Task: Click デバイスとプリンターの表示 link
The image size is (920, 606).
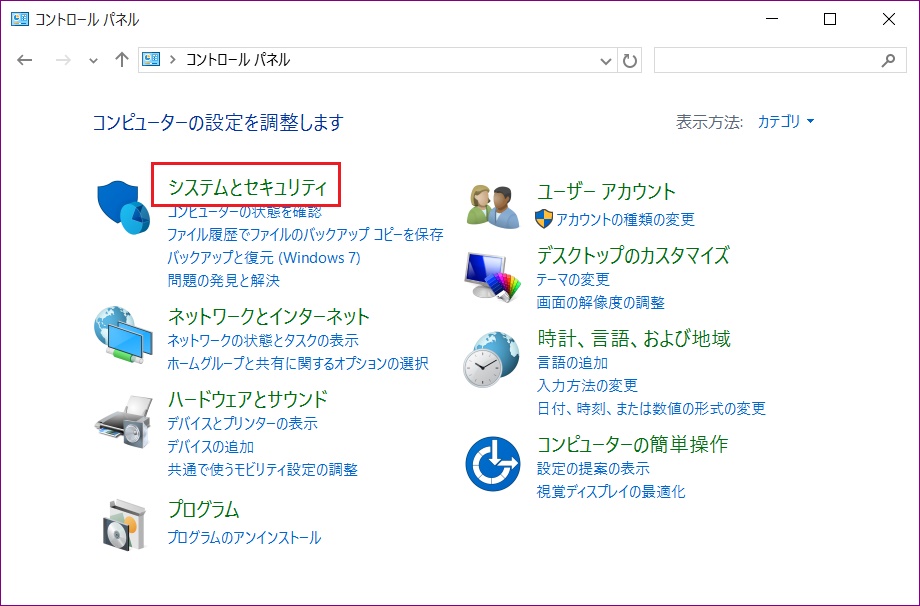Action: point(242,423)
